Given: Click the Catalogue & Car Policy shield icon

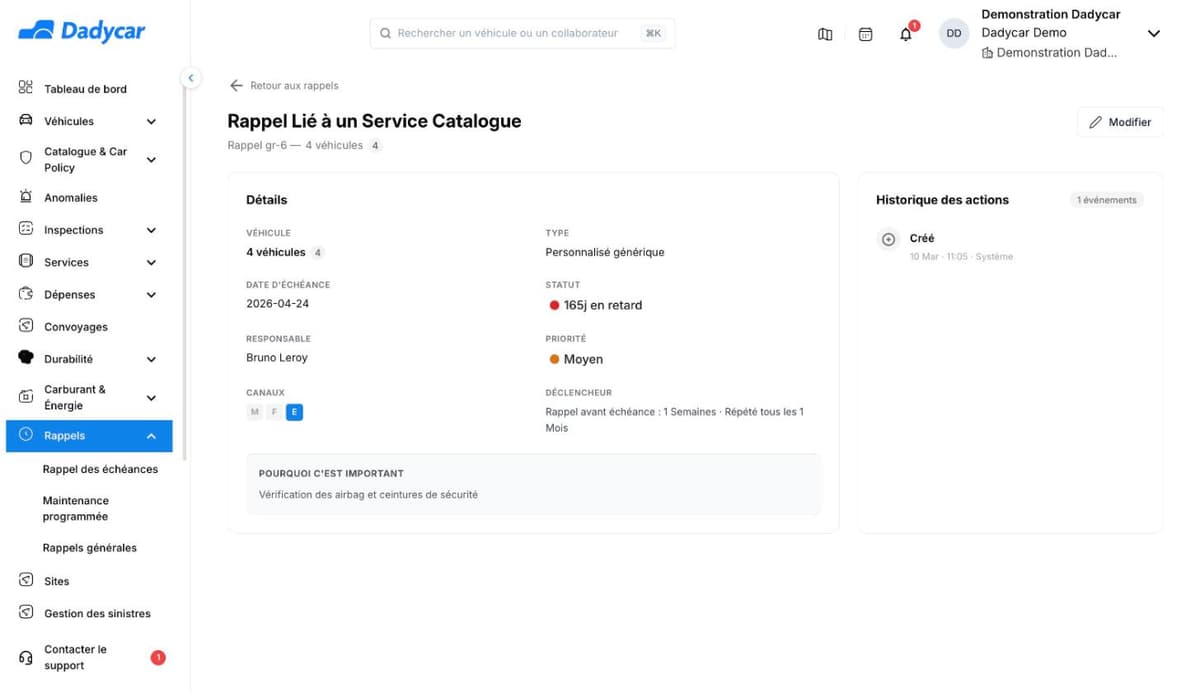Looking at the screenshot, I should 26,159.
